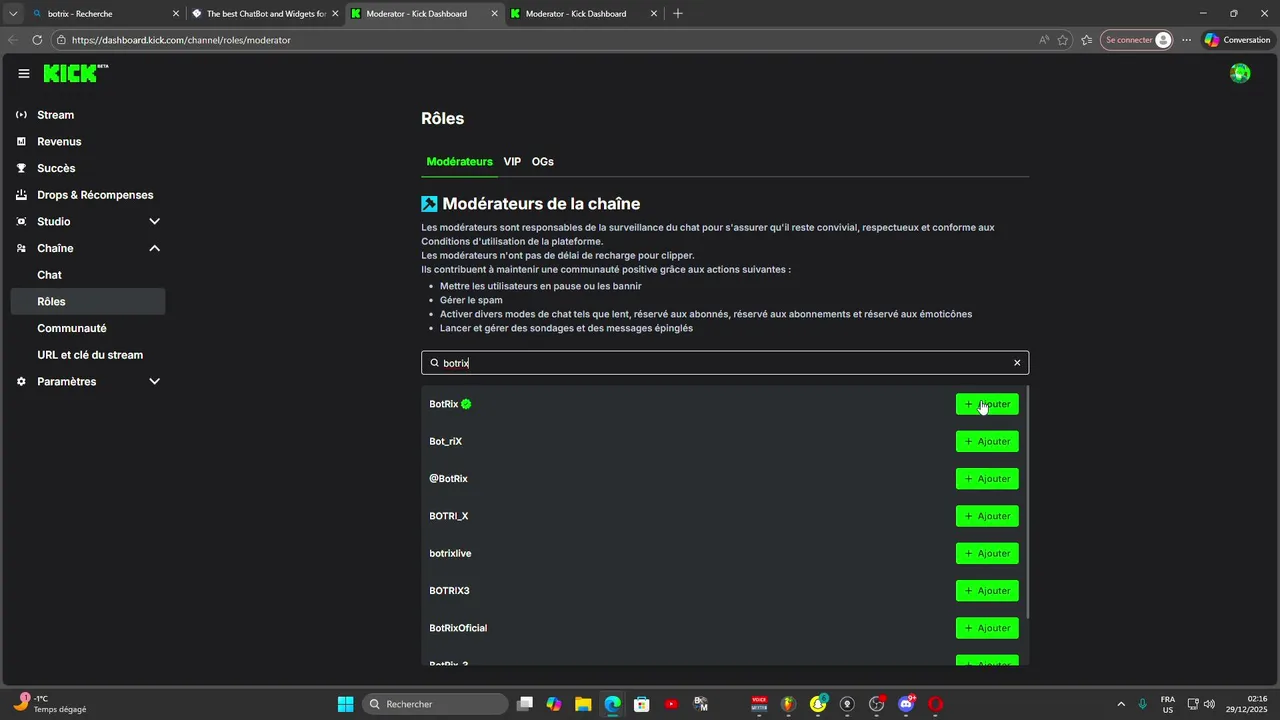The width and height of the screenshot is (1280, 720).
Task: Switch to the VIP tab
Action: [512, 162]
